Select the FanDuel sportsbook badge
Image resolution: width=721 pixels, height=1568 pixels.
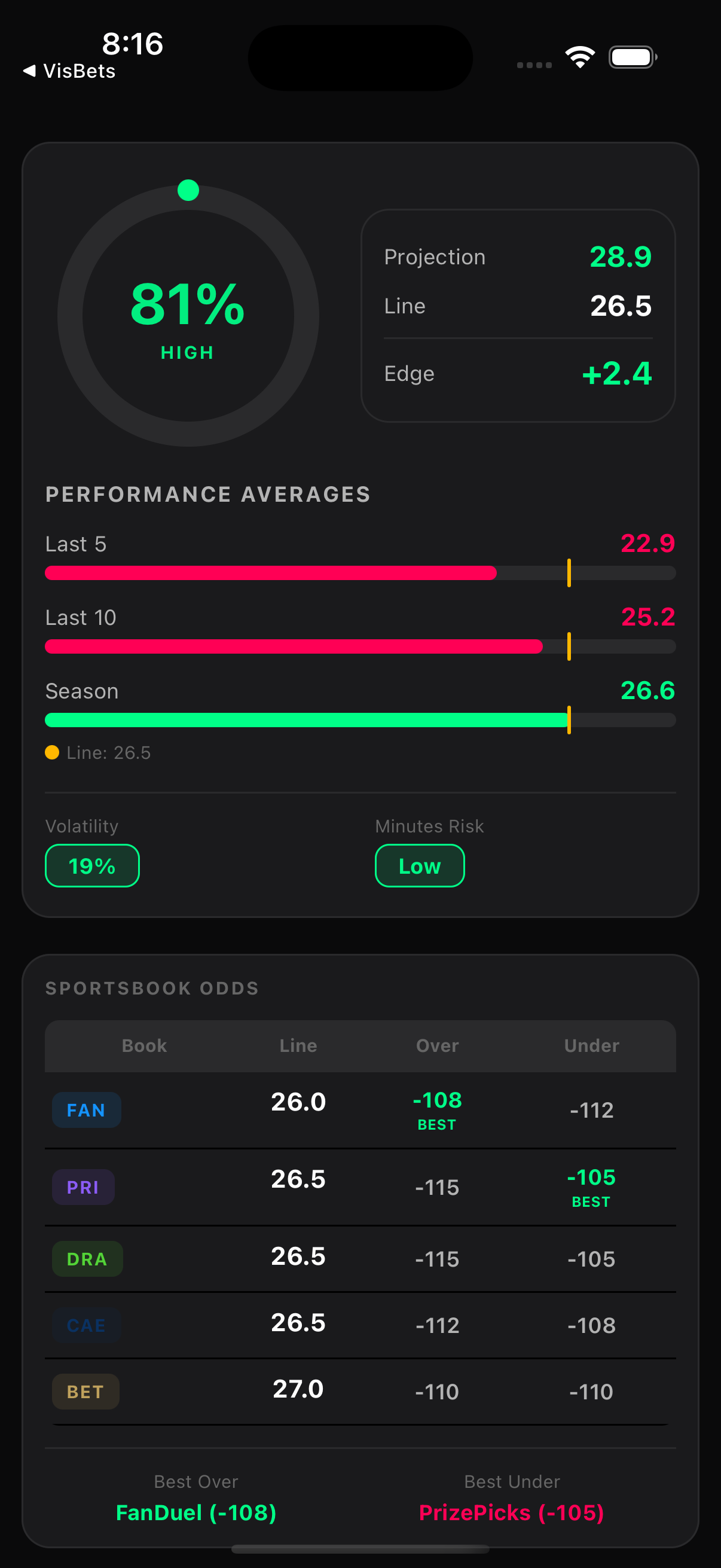point(87,1109)
